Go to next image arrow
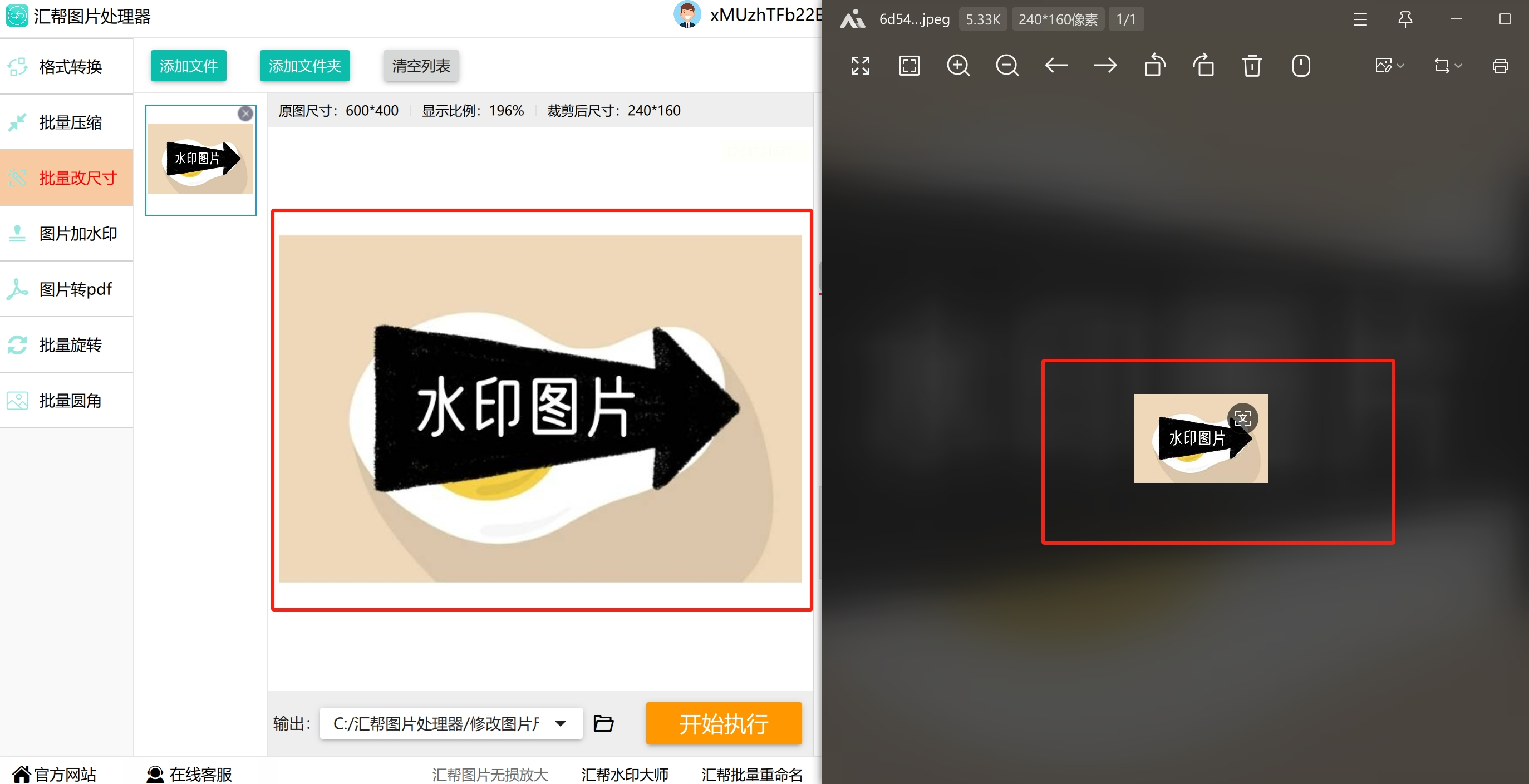Screen dimensions: 1529x784 [x=1105, y=65]
